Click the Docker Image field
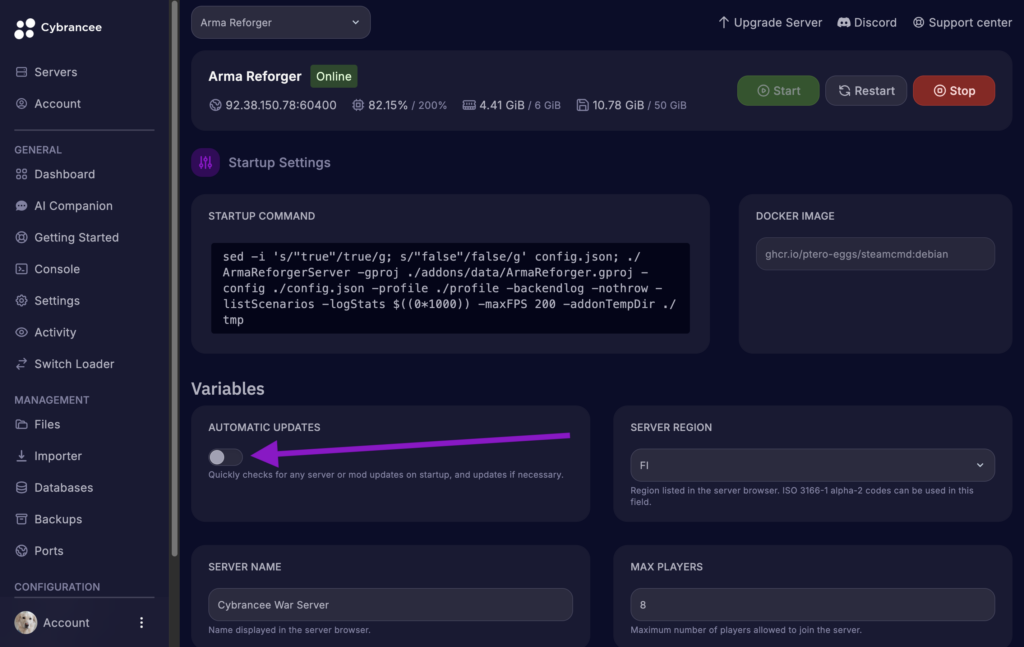Viewport: 1024px width, 647px height. (875, 254)
